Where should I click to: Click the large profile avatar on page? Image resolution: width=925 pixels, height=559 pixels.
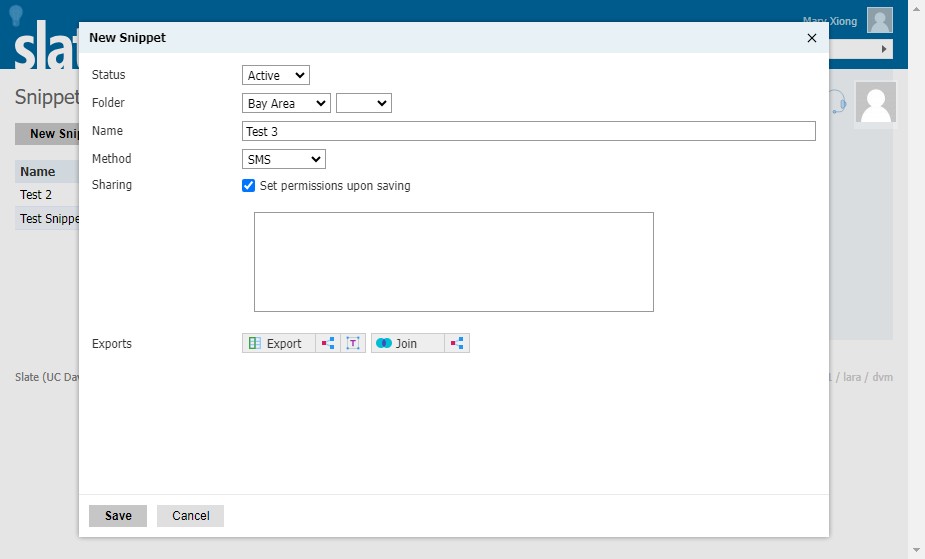click(x=876, y=103)
